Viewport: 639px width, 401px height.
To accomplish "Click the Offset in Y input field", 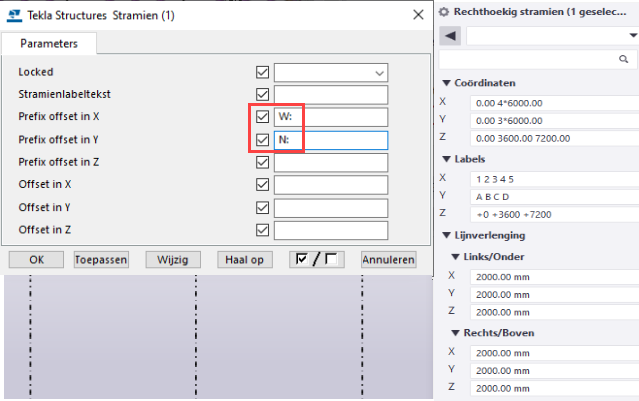I will 331,207.
